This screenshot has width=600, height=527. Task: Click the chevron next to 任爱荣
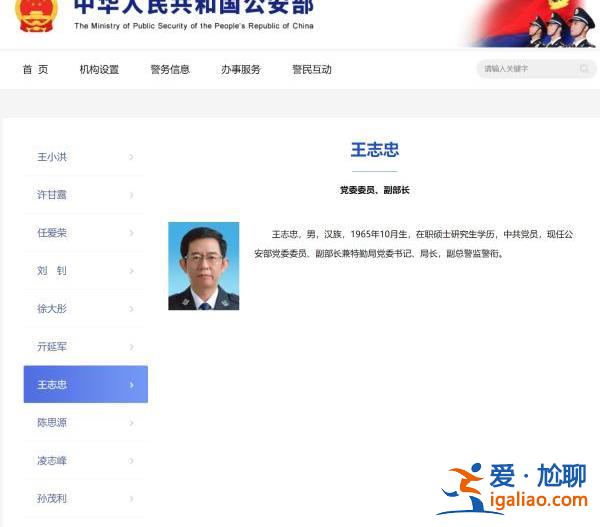coord(131,233)
